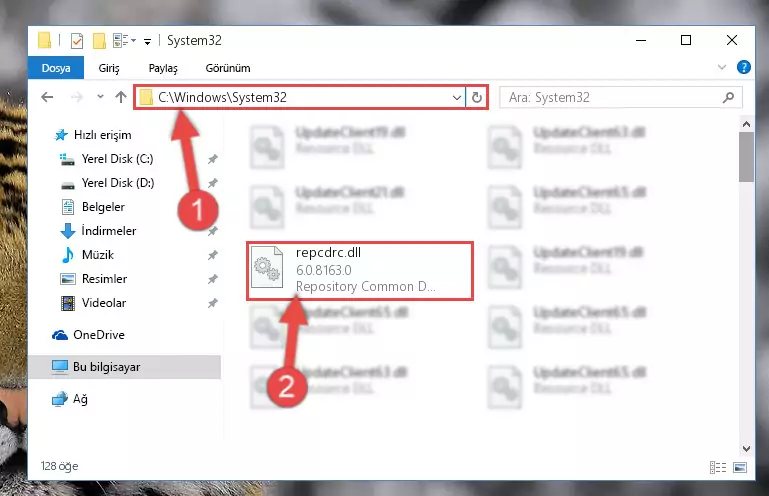Select the repcdrc.dll file
This screenshot has height=496, width=769.
[x=360, y=270]
